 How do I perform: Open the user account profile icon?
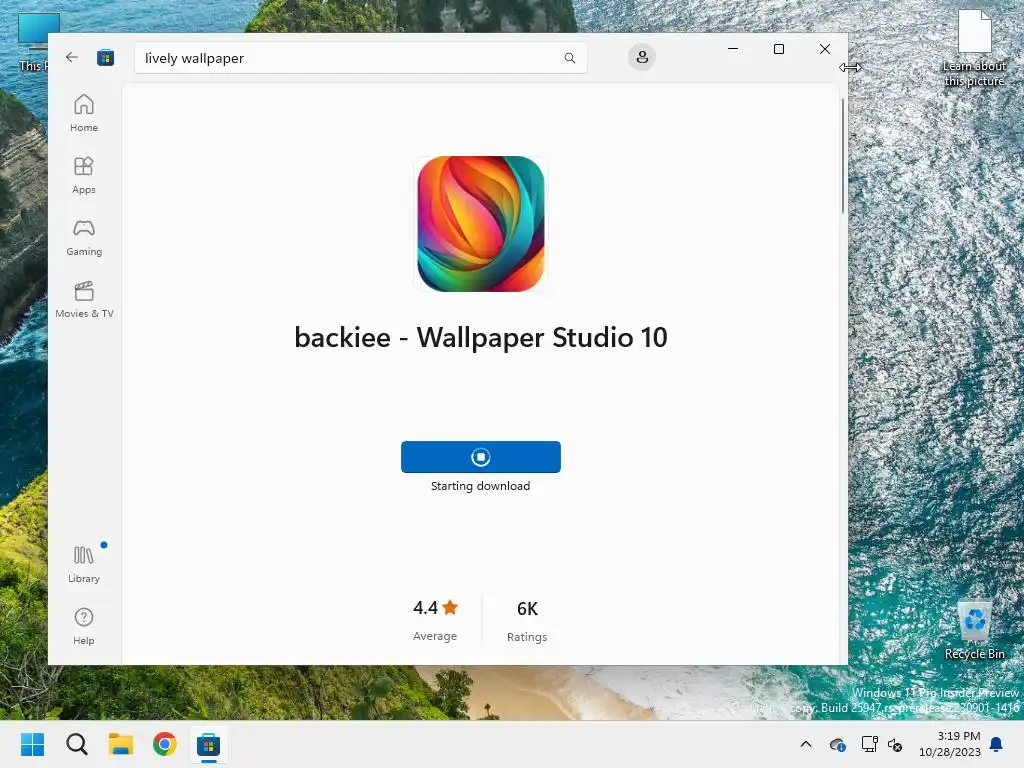[x=642, y=57]
